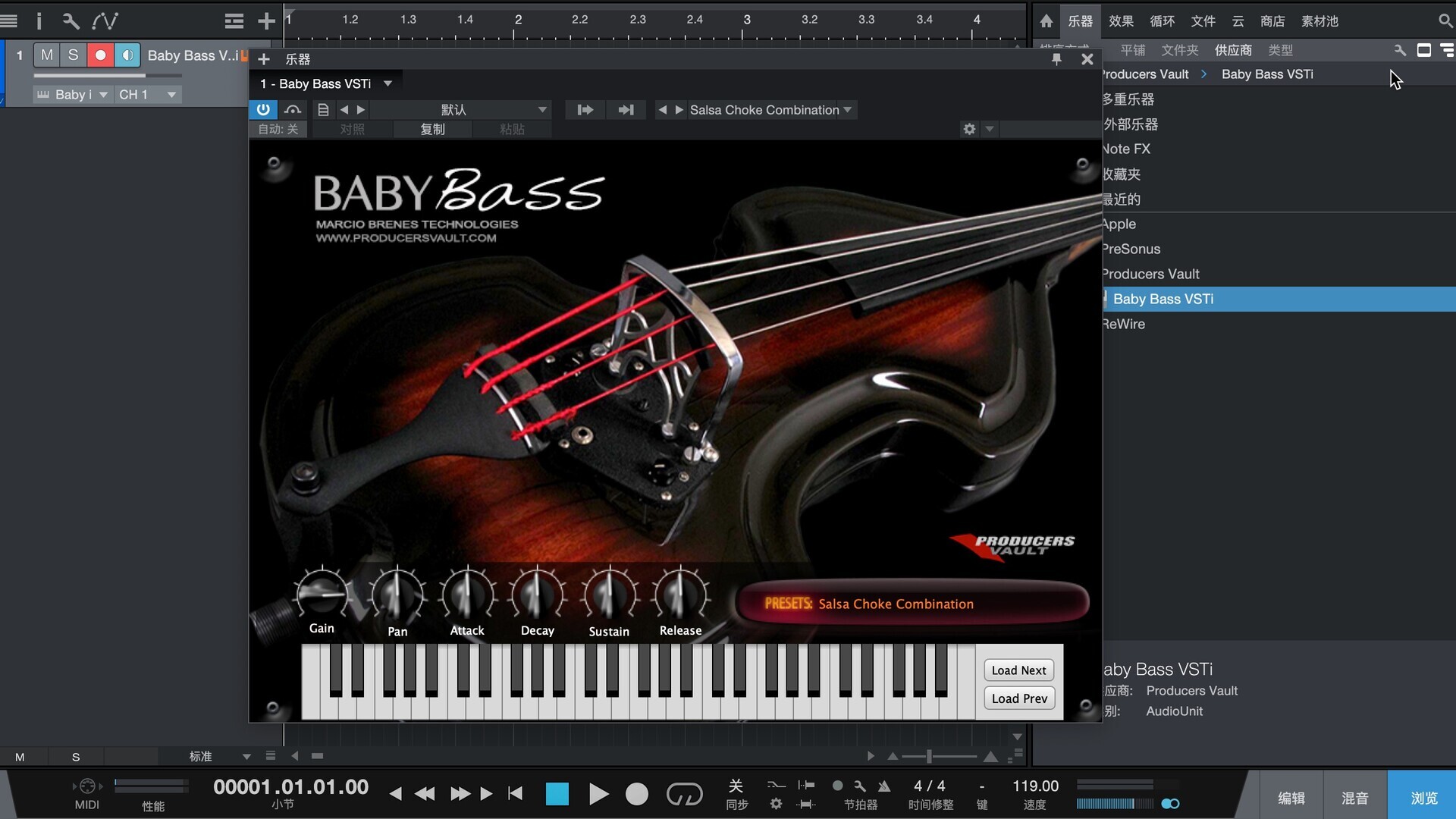This screenshot has height=819, width=1456.
Task: Click the loop toggle icon in transport
Action: coord(684,794)
